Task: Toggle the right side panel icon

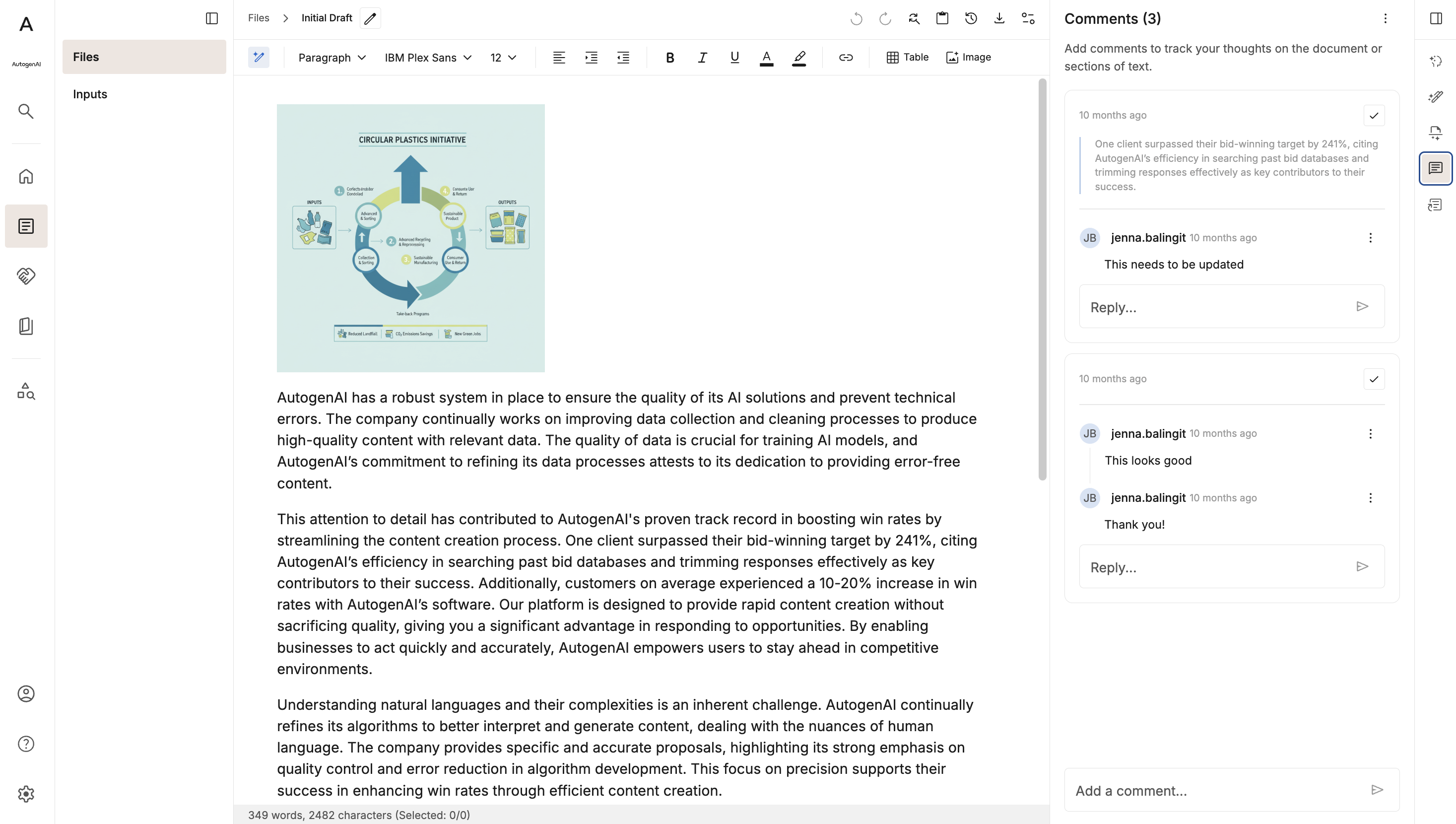Action: pos(1436,19)
